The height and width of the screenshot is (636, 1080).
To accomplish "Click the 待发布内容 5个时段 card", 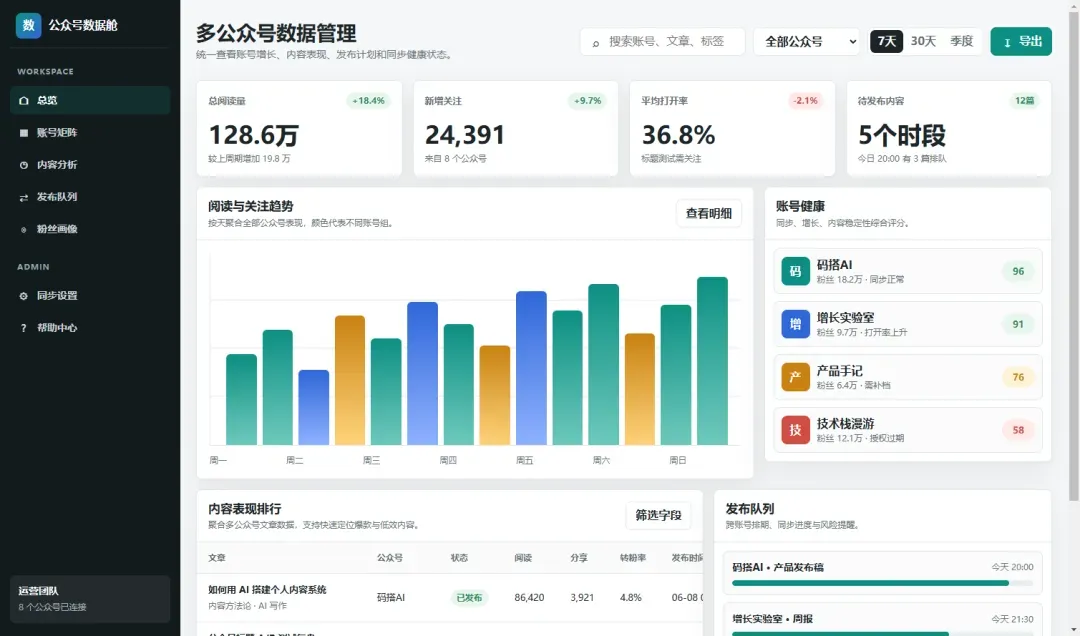I will point(948,129).
